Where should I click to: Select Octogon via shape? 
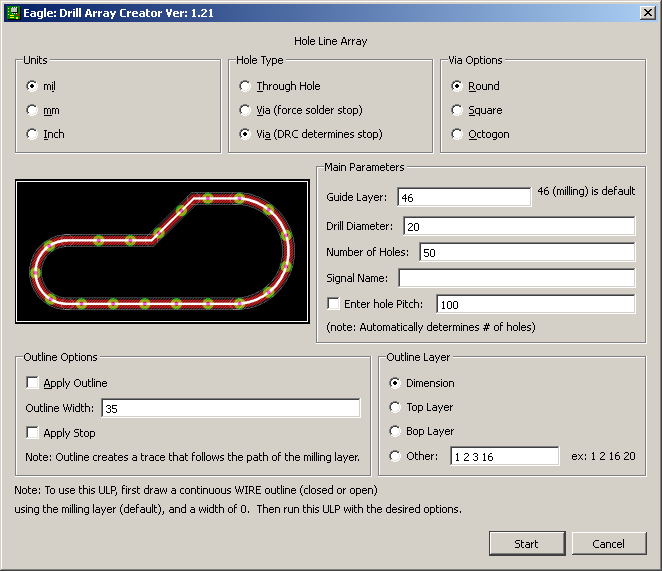(x=457, y=134)
